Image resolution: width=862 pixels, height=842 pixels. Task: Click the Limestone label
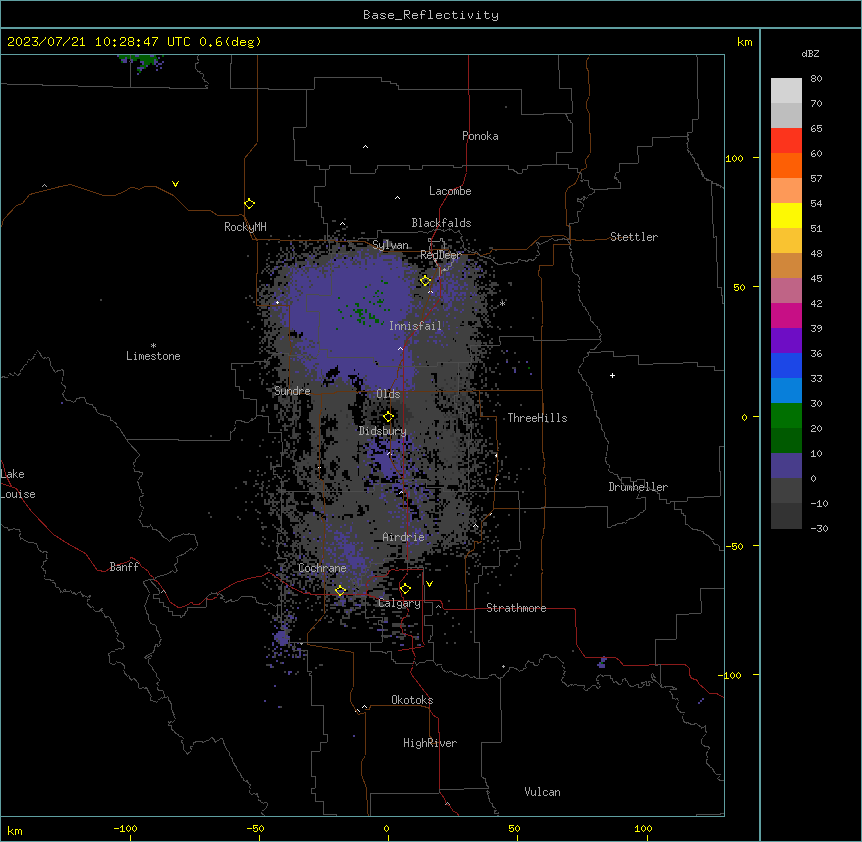153,356
